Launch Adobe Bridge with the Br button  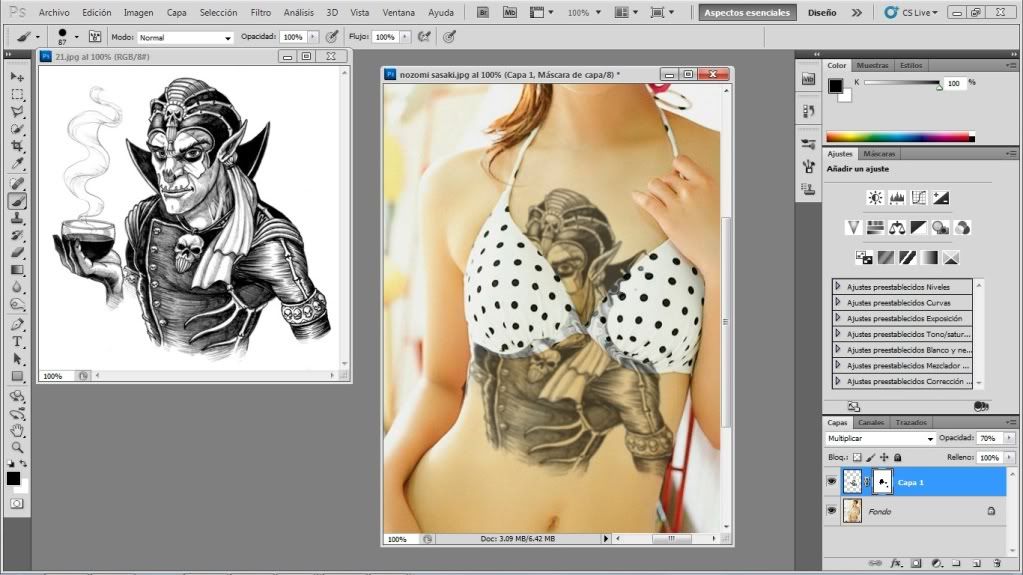483,12
